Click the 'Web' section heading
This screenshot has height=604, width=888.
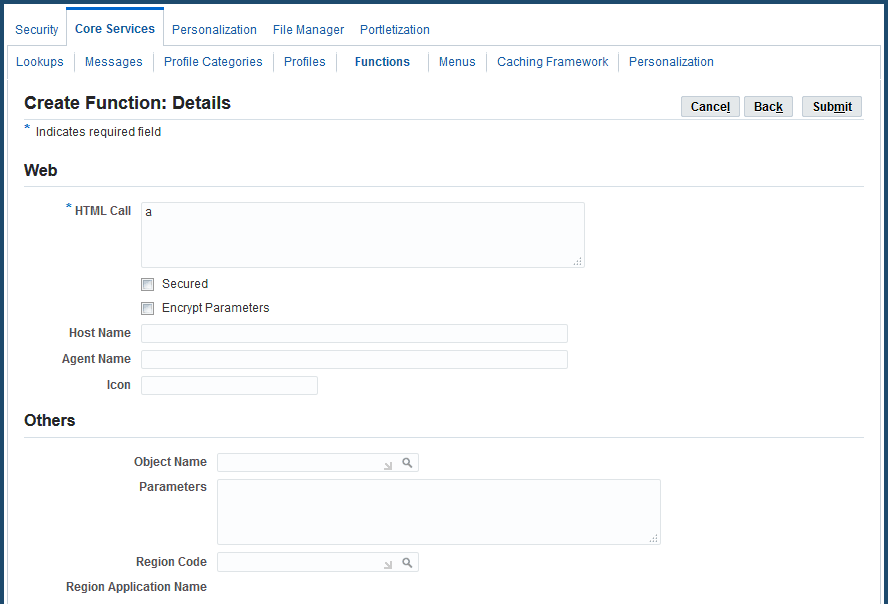[41, 170]
